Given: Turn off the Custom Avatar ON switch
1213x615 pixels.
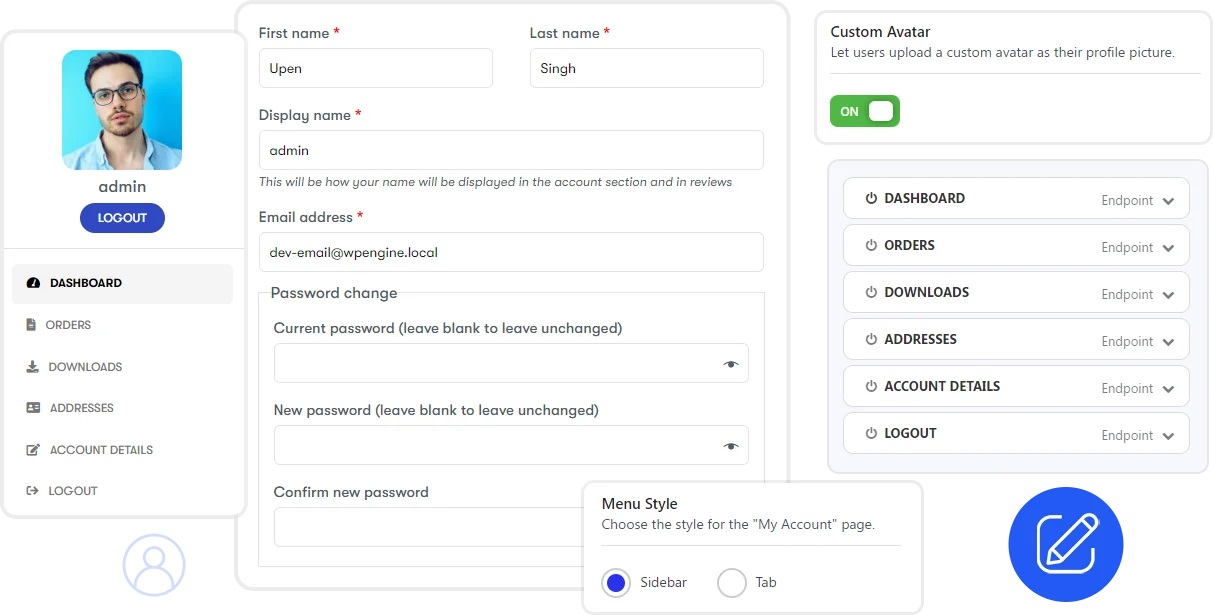Looking at the screenshot, I should tap(865, 111).
